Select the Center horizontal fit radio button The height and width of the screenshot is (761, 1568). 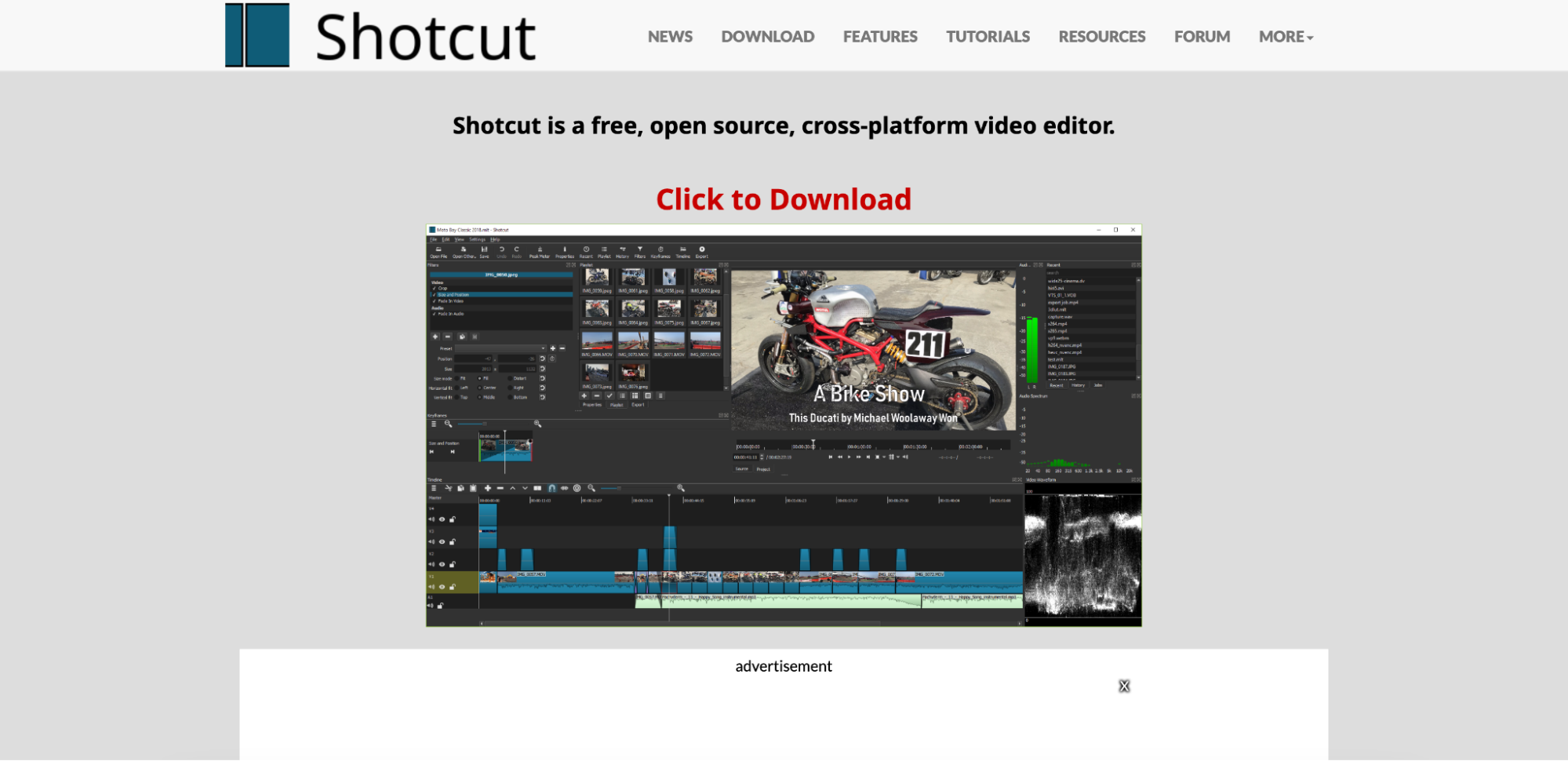(x=480, y=388)
